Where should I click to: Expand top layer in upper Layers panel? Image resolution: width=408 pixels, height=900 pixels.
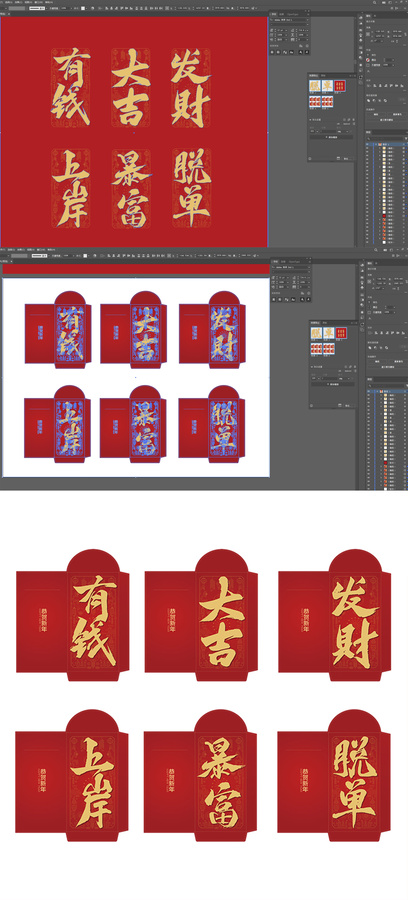point(376,144)
